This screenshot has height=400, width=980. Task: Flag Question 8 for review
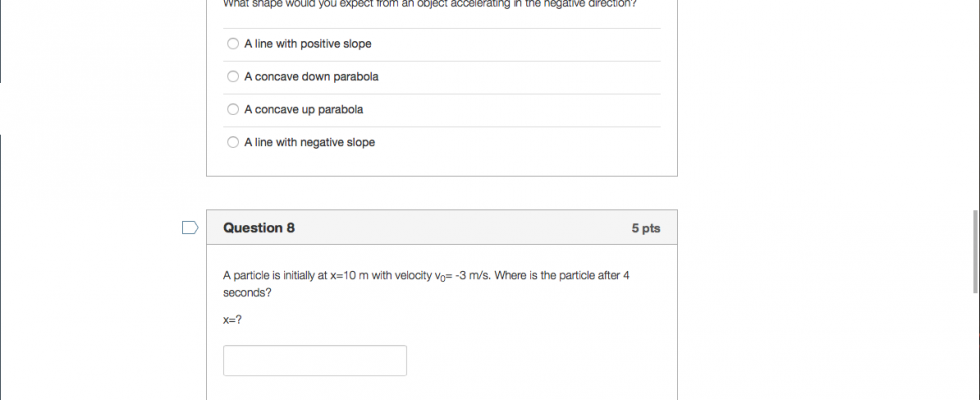pos(190,228)
